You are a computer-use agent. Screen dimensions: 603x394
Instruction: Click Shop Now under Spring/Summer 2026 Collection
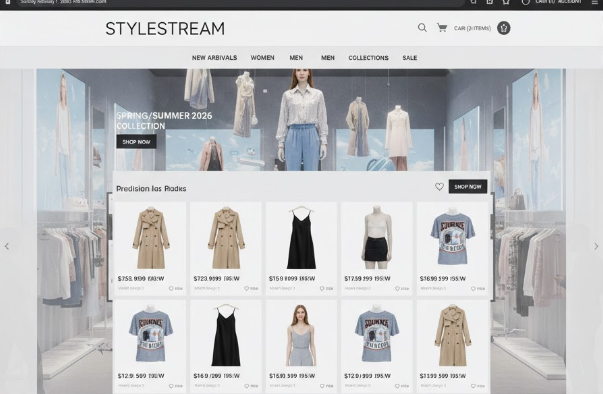(136, 141)
